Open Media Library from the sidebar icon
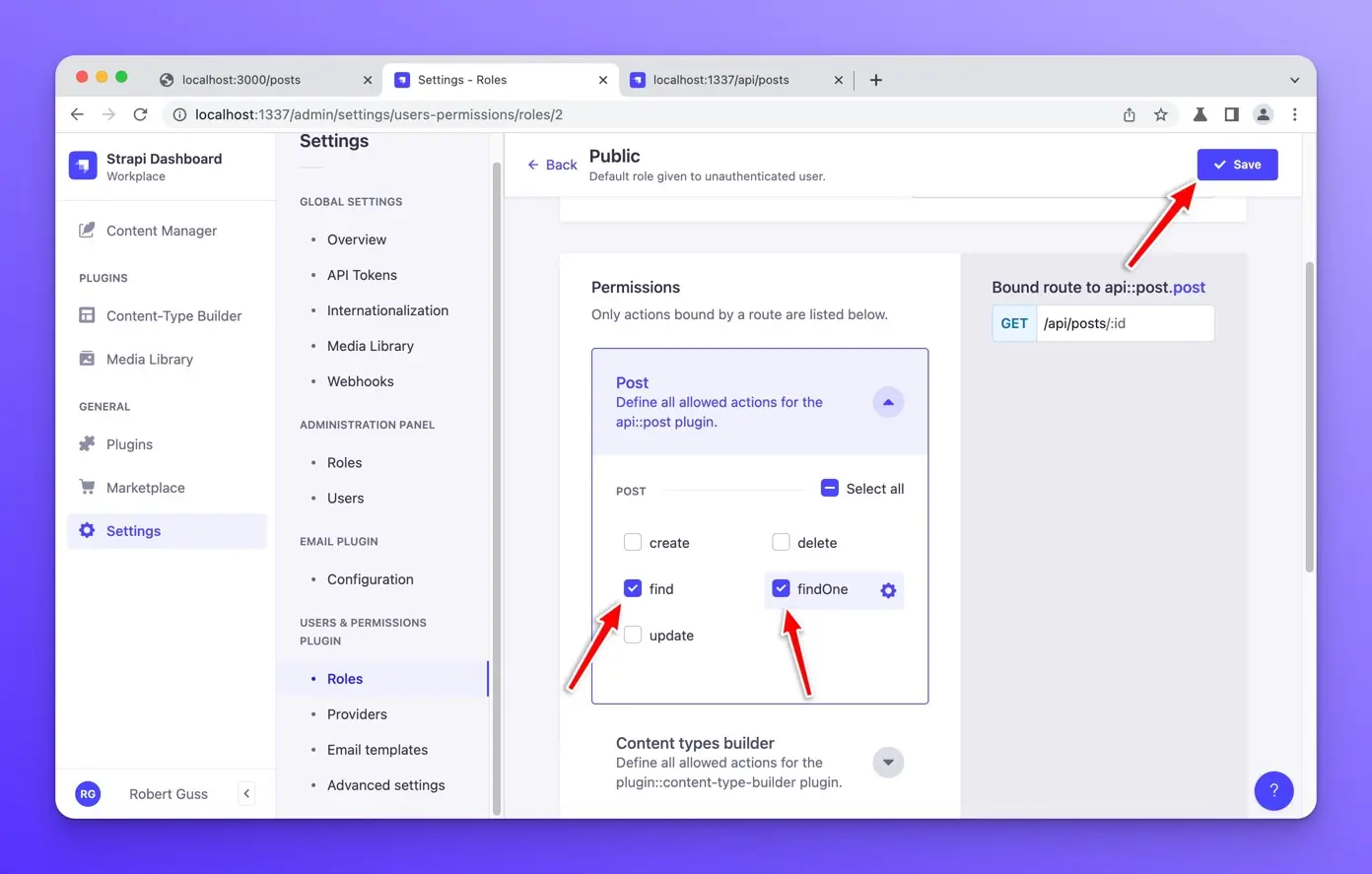 pyautogui.click(x=87, y=359)
